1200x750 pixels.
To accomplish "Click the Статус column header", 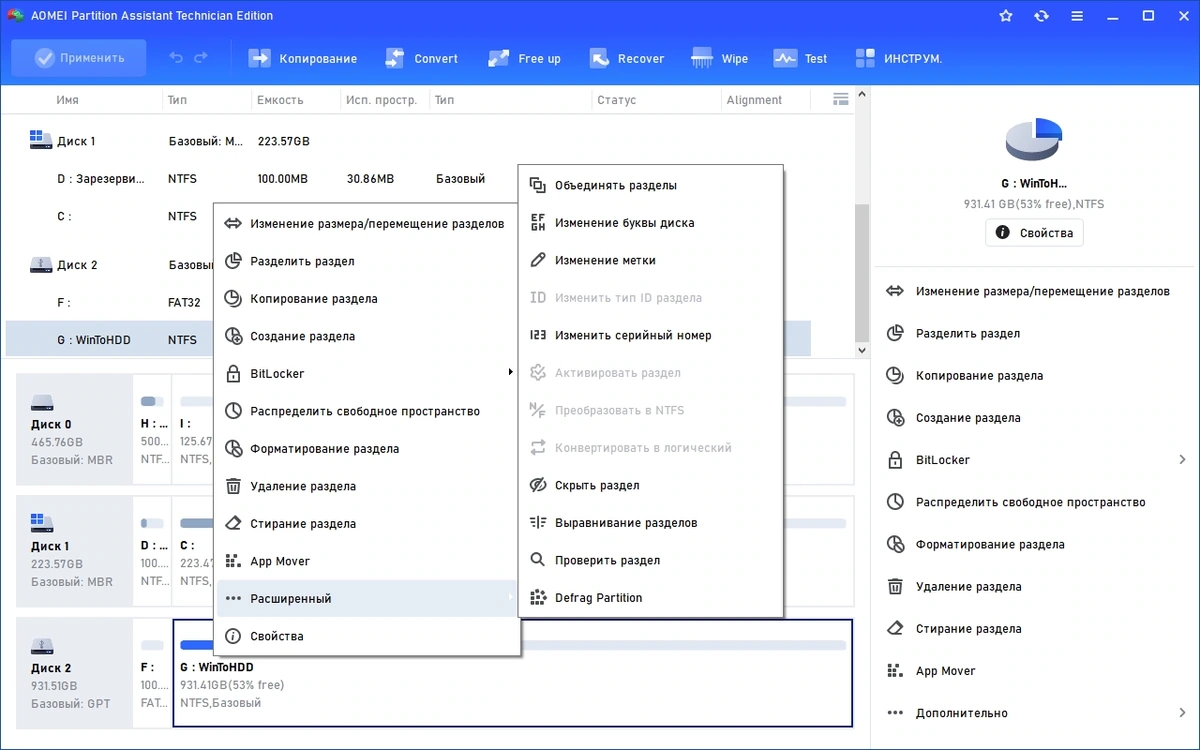I will click(x=616, y=100).
